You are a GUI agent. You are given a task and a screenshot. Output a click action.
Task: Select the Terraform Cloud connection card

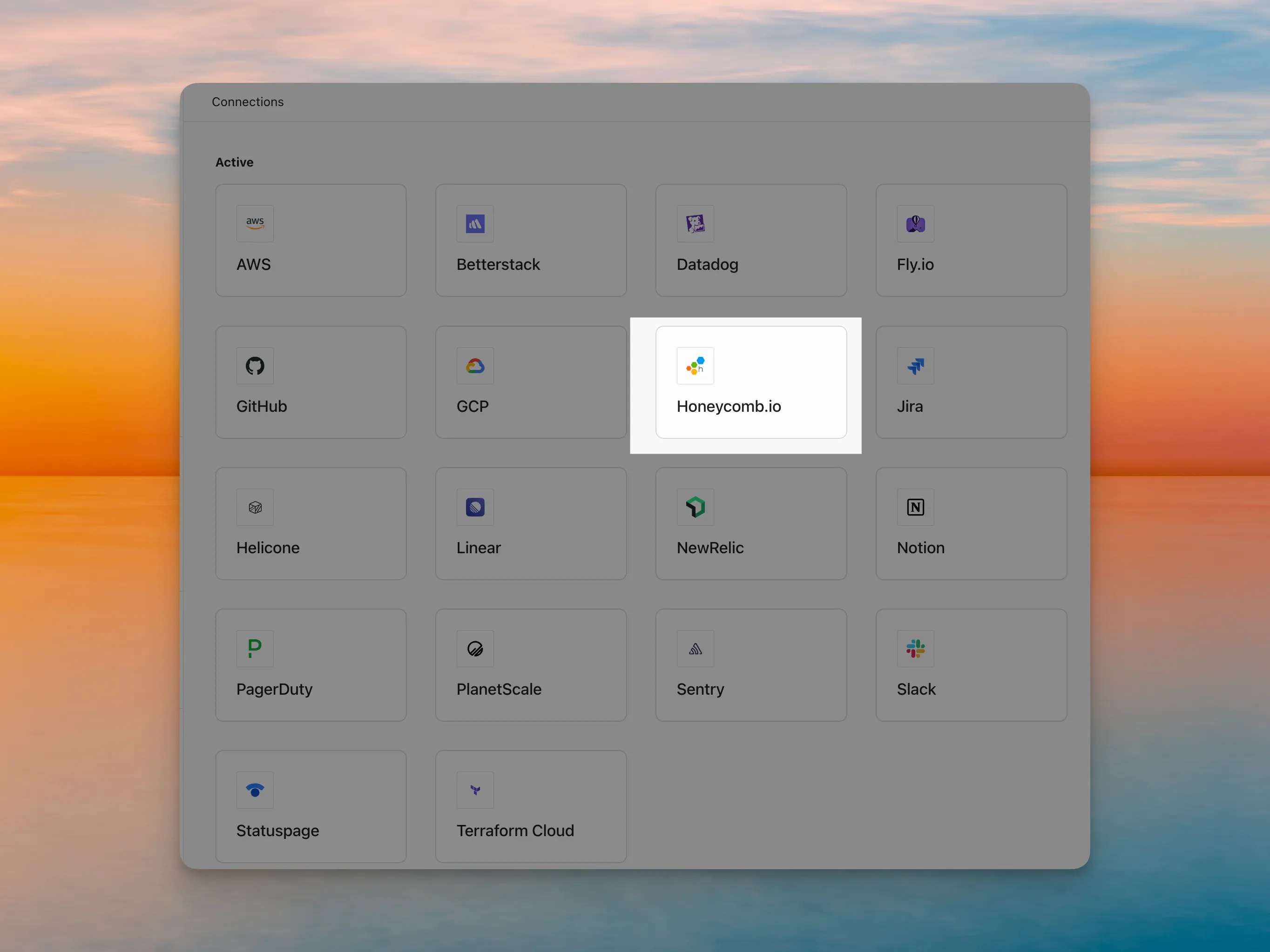[531, 807]
